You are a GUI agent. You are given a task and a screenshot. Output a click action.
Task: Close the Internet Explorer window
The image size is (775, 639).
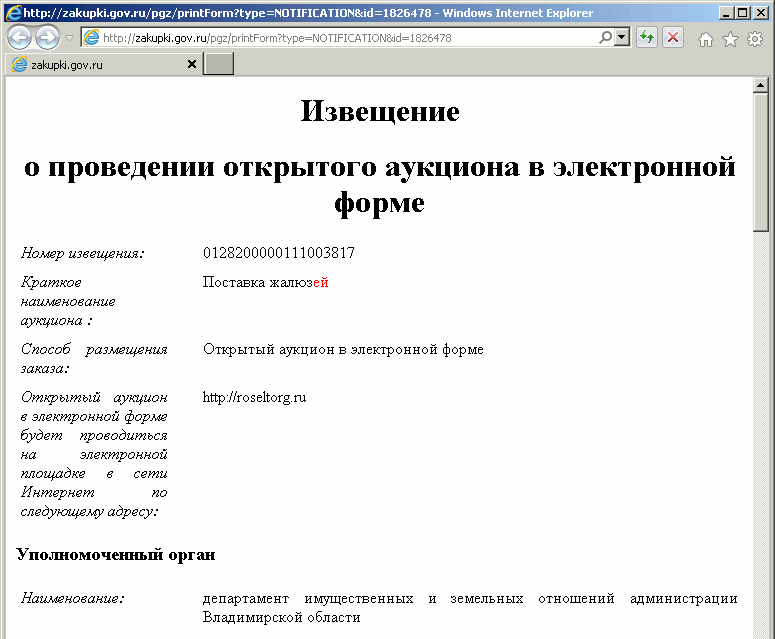[x=761, y=13]
